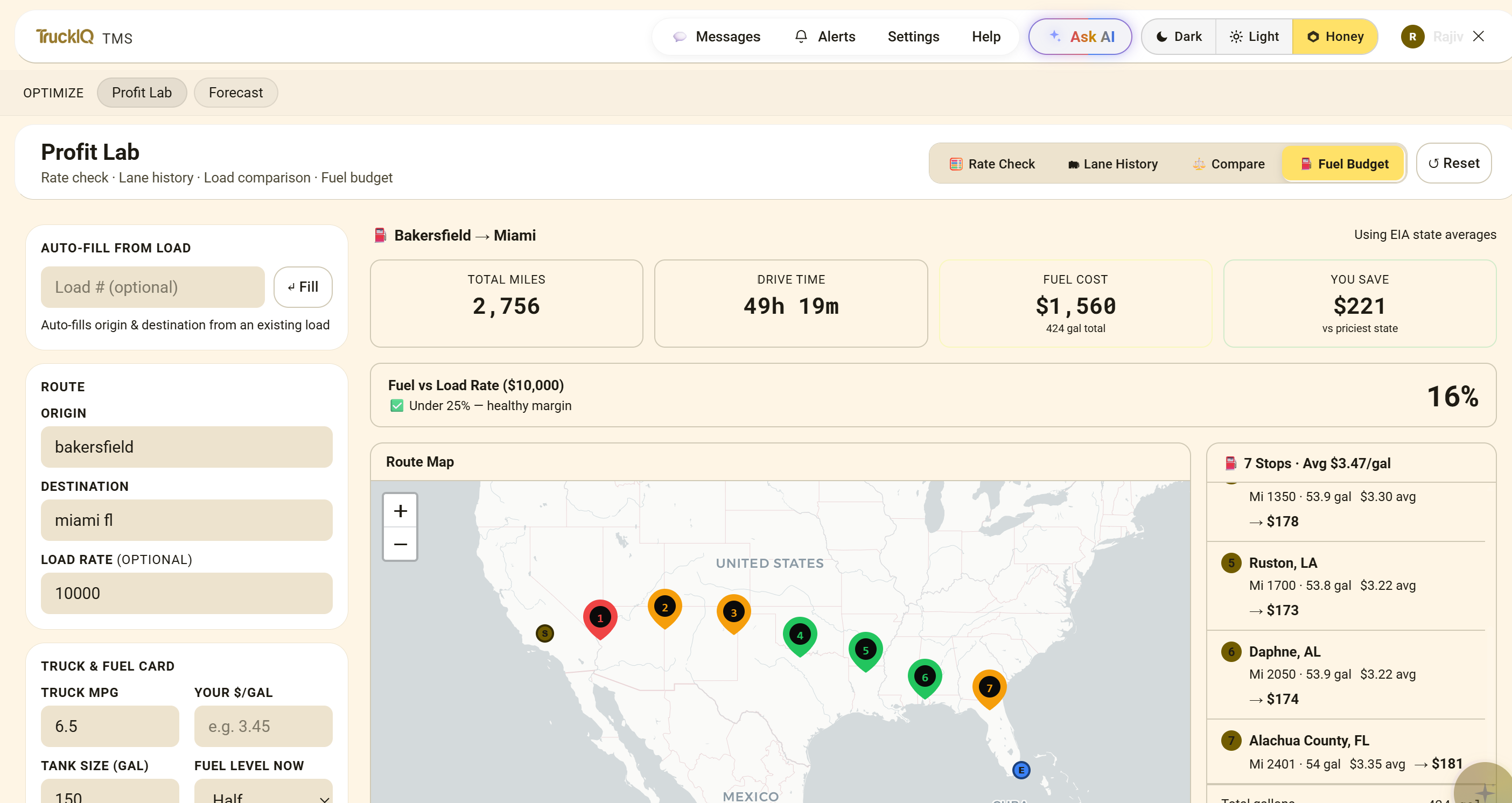Edit the Truck MPG field
The height and width of the screenshot is (803, 1512).
coord(110,726)
